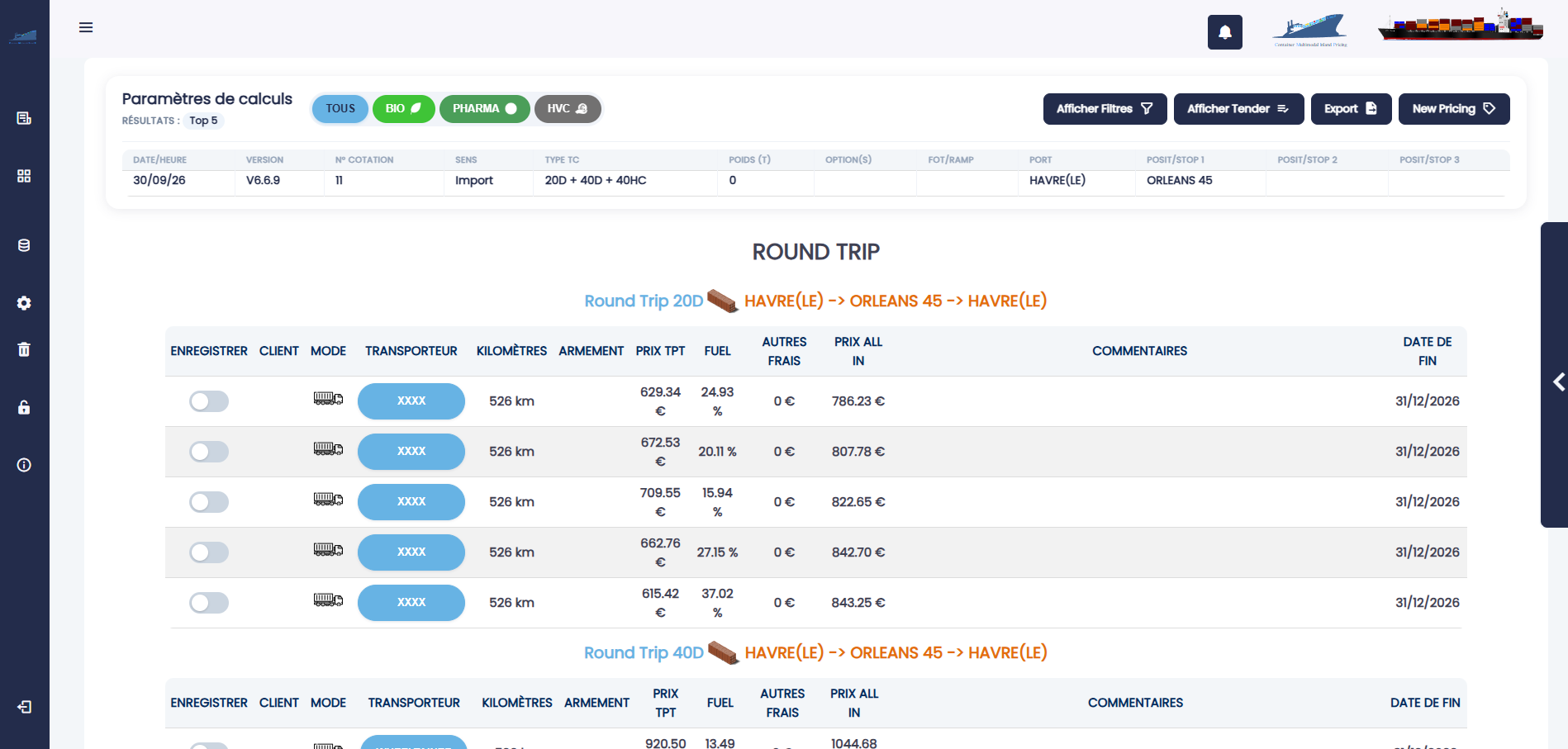Viewport: 1568px width, 749px height.
Task: Expand the collapsed right side panel arrow
Action: point(1558,382)
